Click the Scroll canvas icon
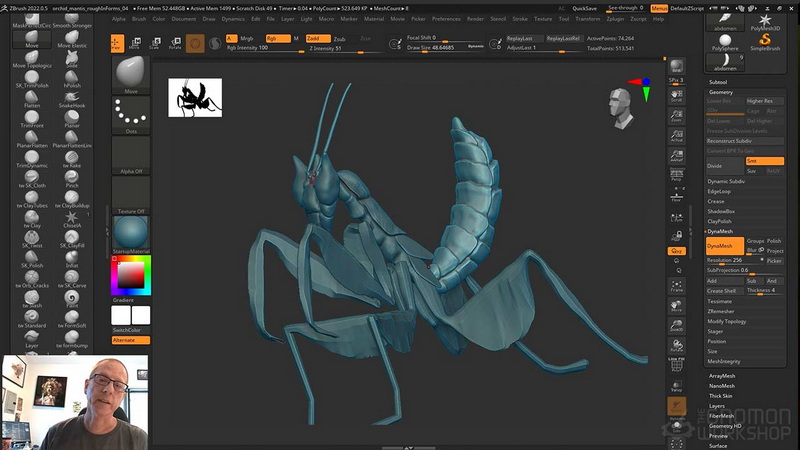This screenshot has width=800, height=450. 677,96
